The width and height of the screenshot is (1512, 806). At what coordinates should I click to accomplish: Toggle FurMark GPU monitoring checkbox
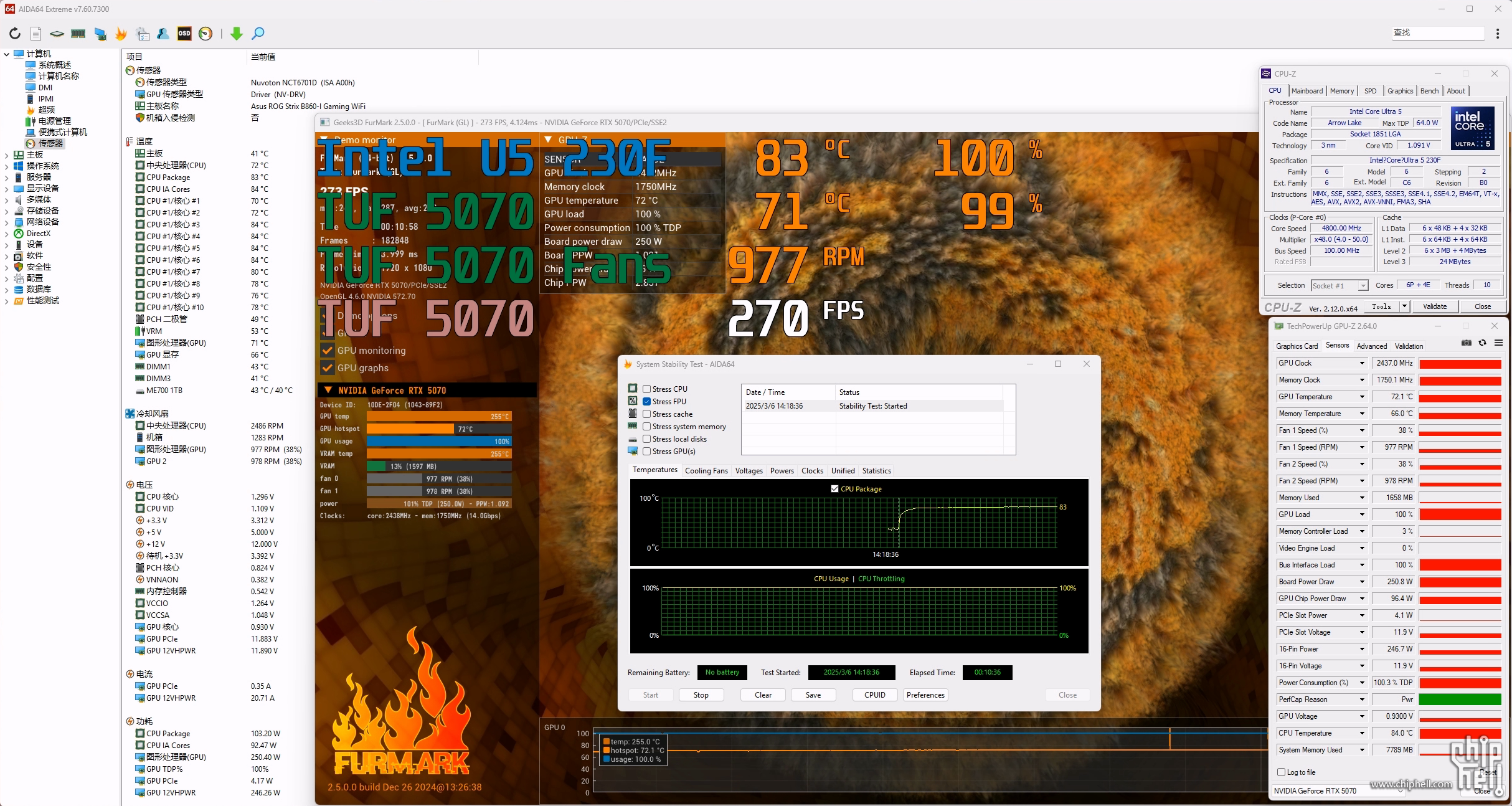point(328,351)
